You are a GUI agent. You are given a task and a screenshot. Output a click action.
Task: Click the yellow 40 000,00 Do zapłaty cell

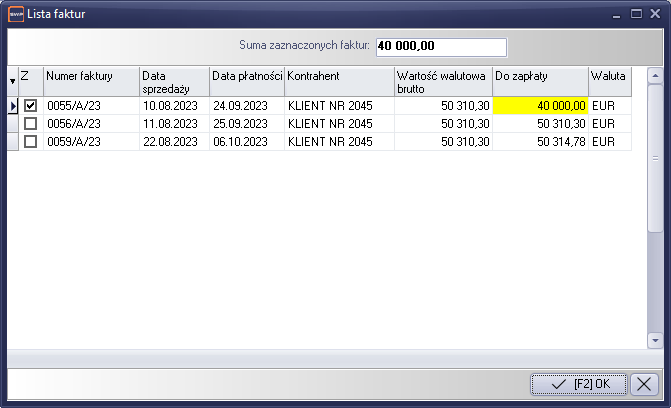coord(541,105)
